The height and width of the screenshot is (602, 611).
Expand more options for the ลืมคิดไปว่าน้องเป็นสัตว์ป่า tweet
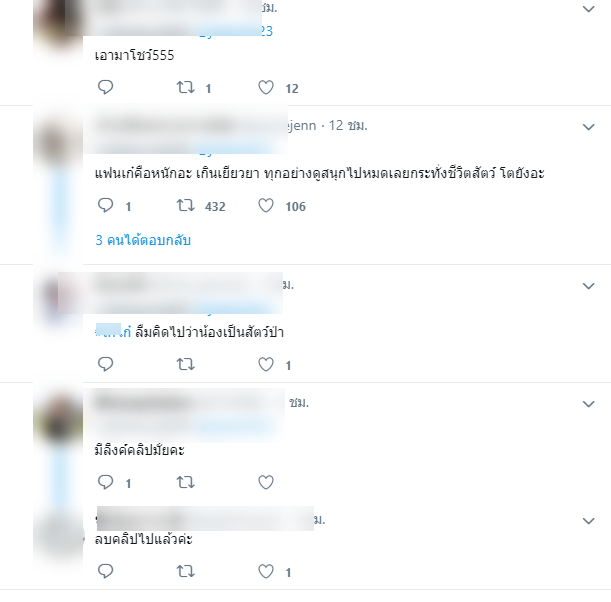(588, 286)
